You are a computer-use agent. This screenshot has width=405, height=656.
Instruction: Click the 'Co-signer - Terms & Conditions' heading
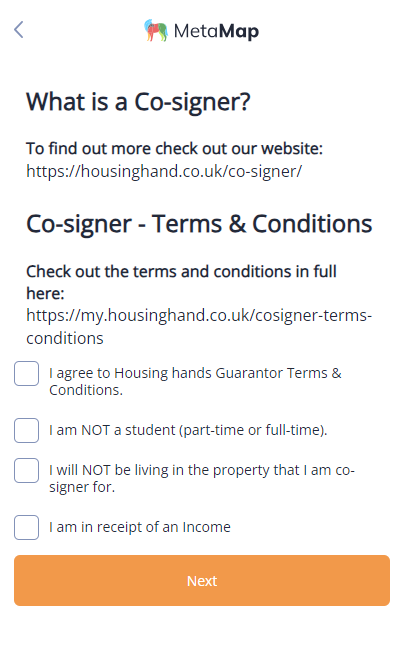pos(199,224)
